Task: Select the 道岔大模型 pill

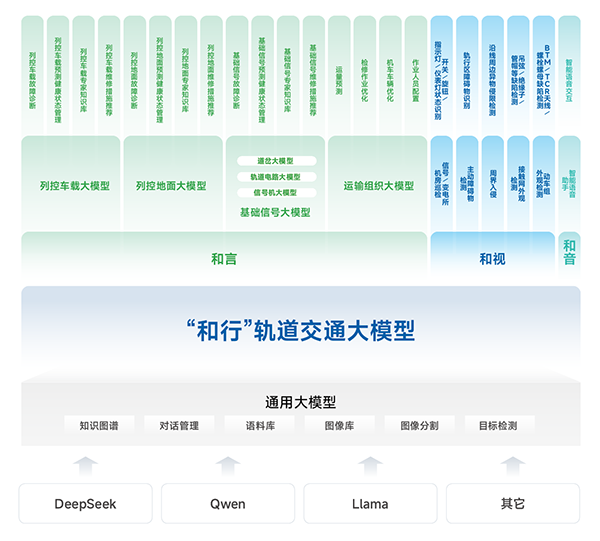Action: 275,160
